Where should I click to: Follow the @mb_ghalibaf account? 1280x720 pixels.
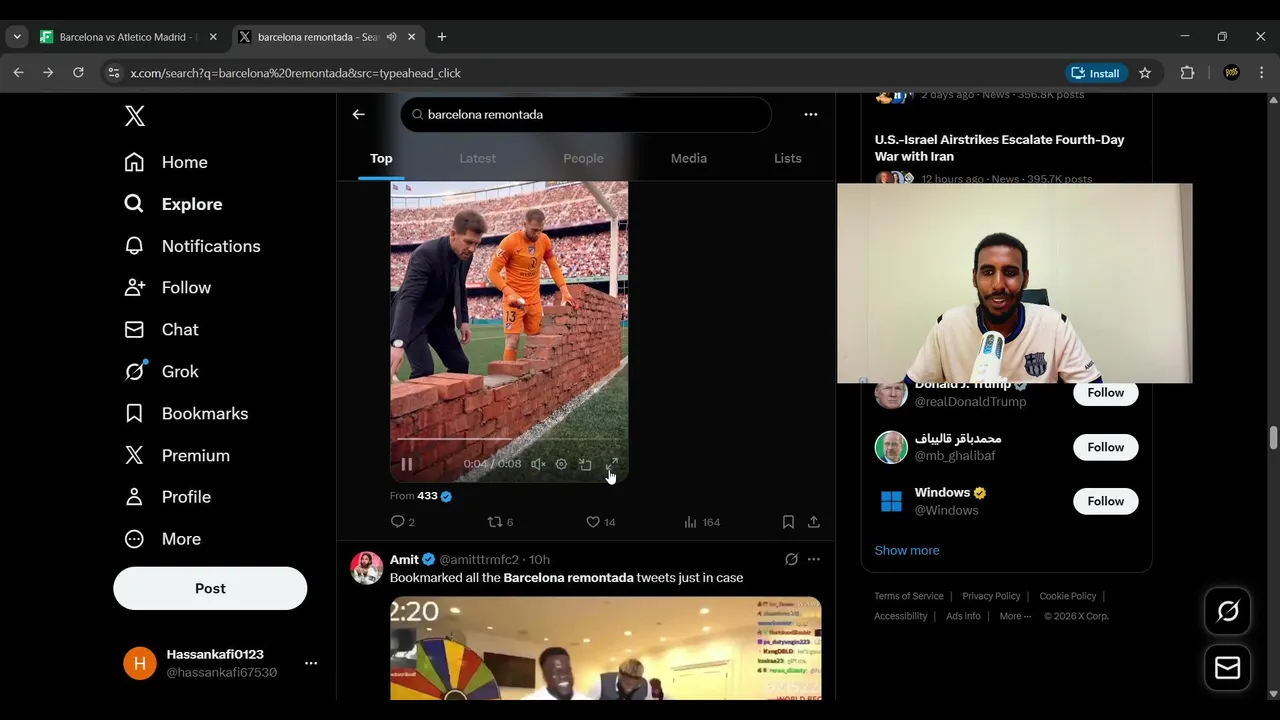(1106, 447)
